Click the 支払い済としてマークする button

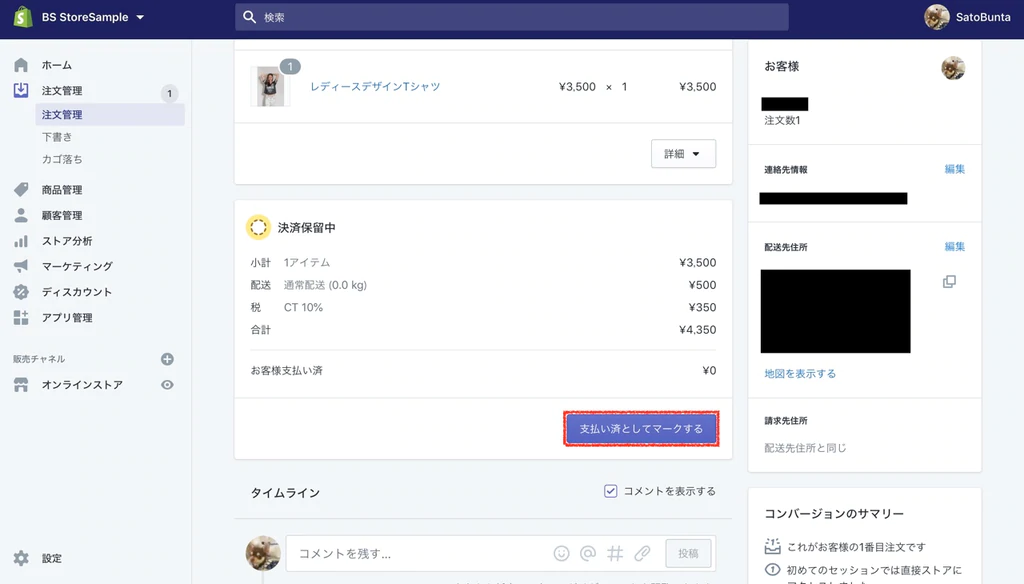[640, 428]
